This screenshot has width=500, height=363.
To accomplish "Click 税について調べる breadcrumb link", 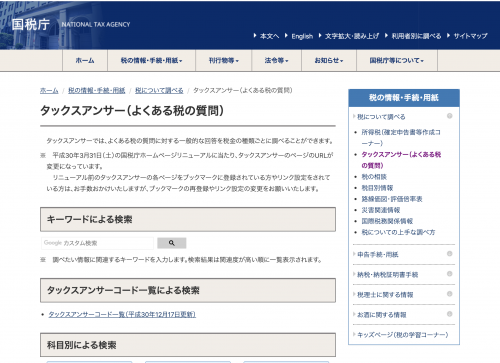I will click(x=159, y=90).
